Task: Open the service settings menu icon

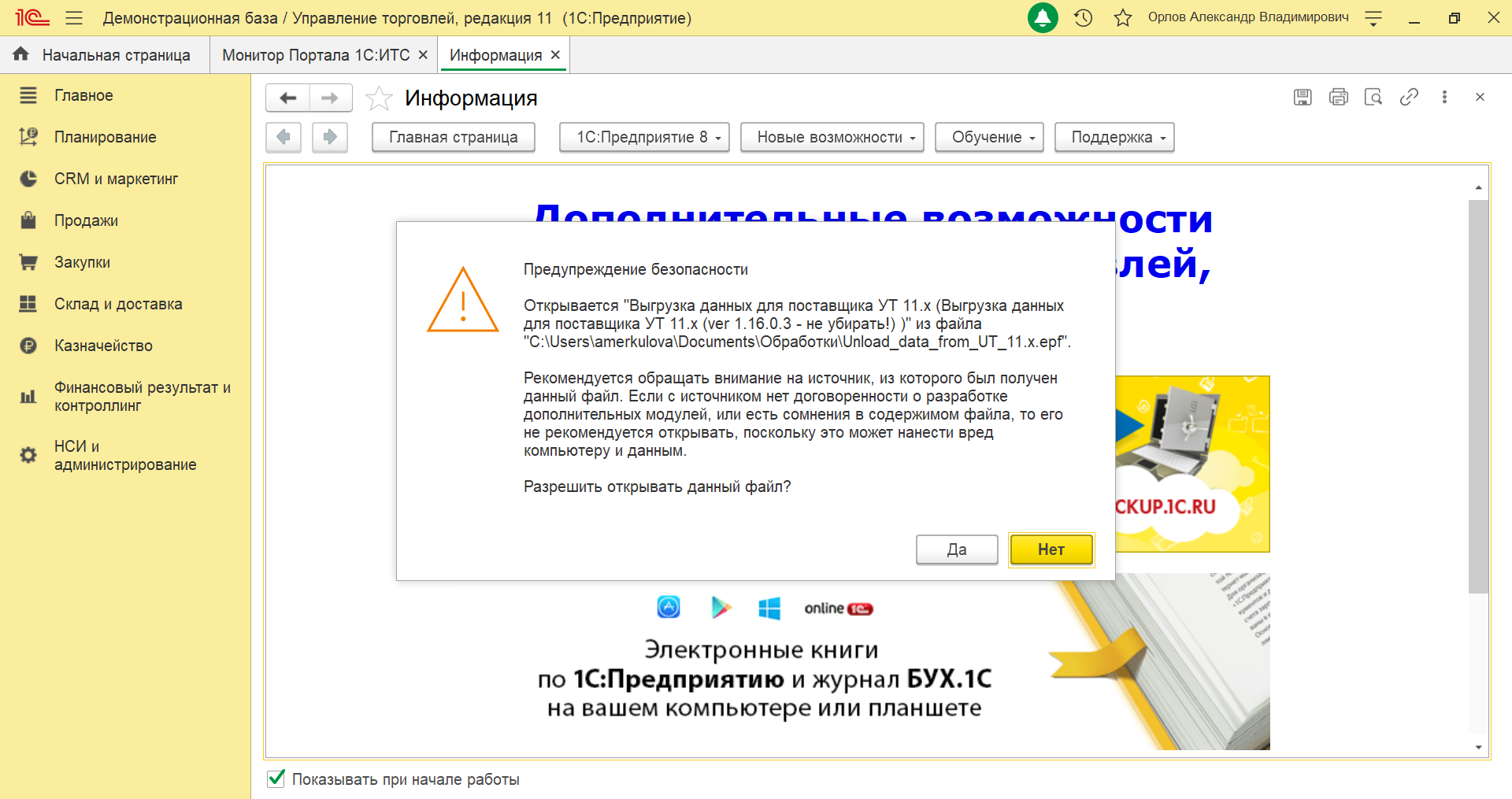Action: [1373, 18]
